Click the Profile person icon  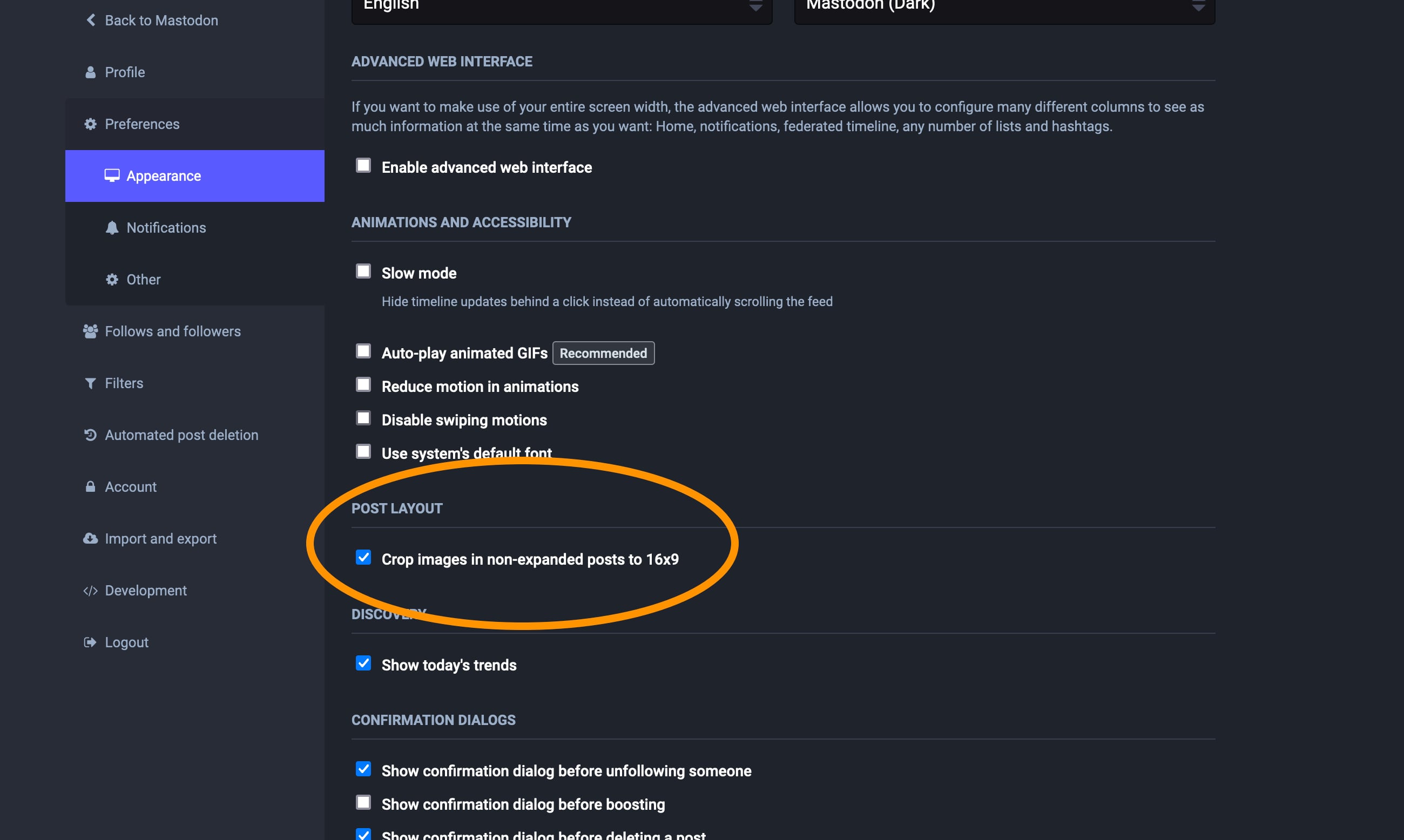91,72
